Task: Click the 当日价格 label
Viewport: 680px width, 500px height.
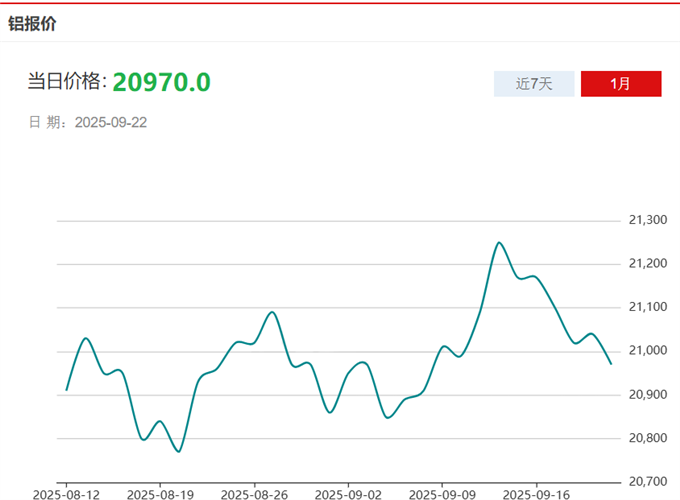Action: pos(66,82)
